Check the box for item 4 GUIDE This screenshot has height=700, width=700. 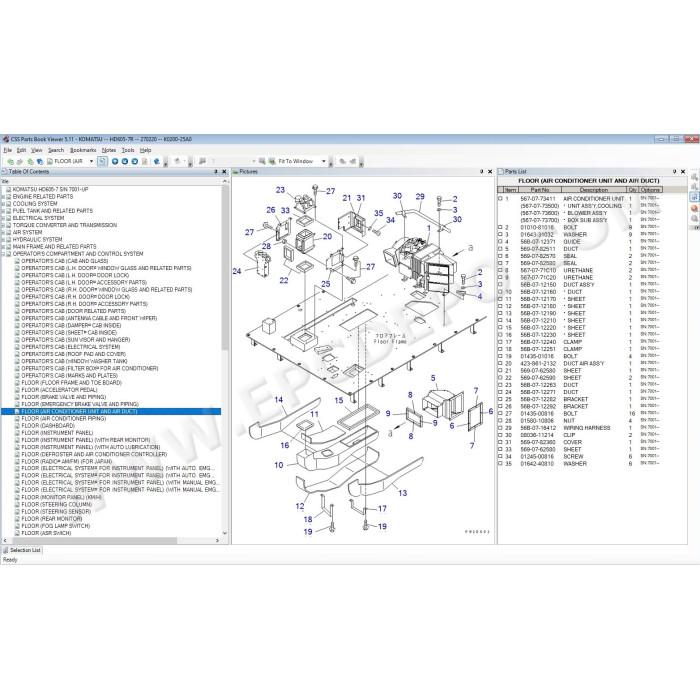click(500, 242)
